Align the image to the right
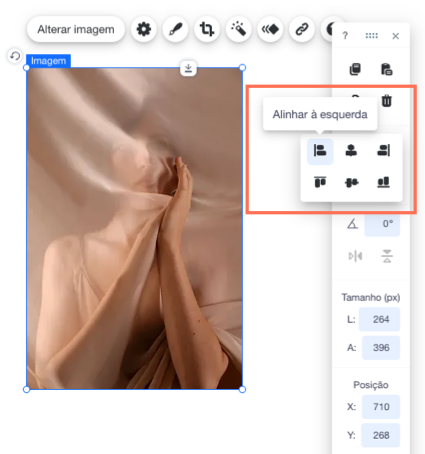 point(383,151)
